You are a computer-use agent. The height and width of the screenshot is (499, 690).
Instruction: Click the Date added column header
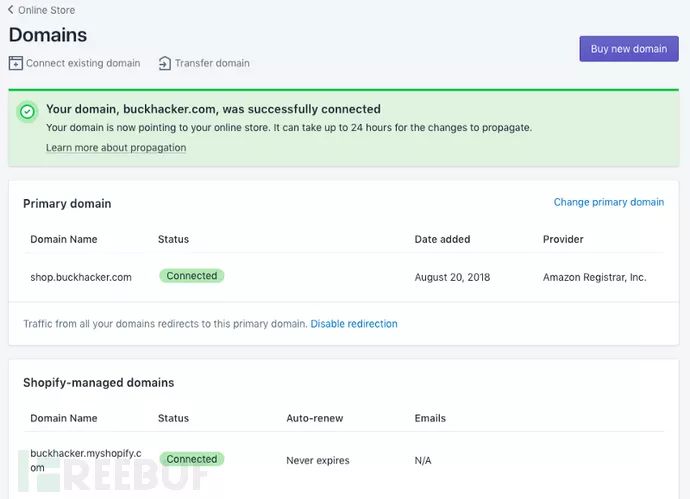coord(442,239)
